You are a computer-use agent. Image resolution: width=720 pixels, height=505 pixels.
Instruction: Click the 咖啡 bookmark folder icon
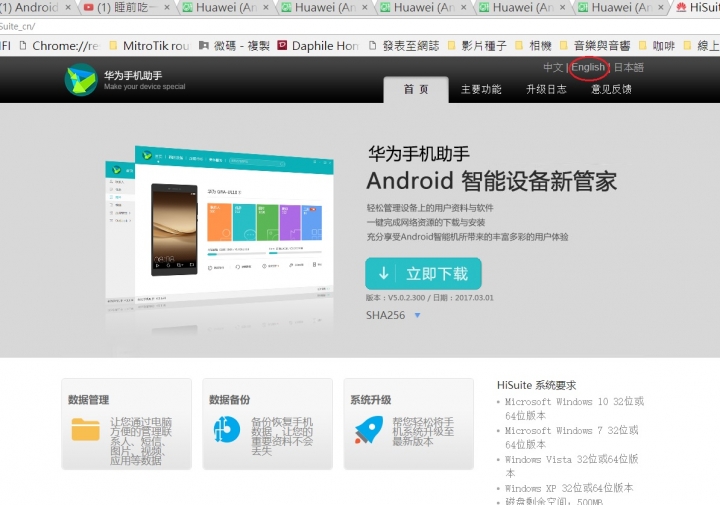[x=643, y=45]
